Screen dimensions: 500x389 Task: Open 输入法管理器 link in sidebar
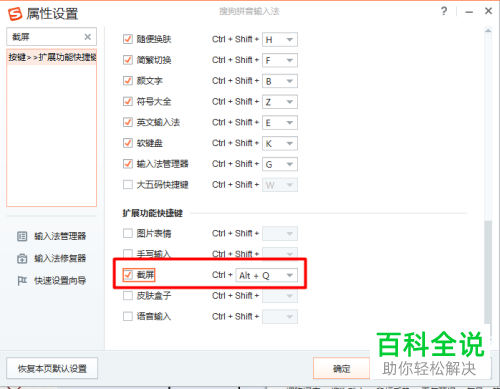(x=60, y=236)
